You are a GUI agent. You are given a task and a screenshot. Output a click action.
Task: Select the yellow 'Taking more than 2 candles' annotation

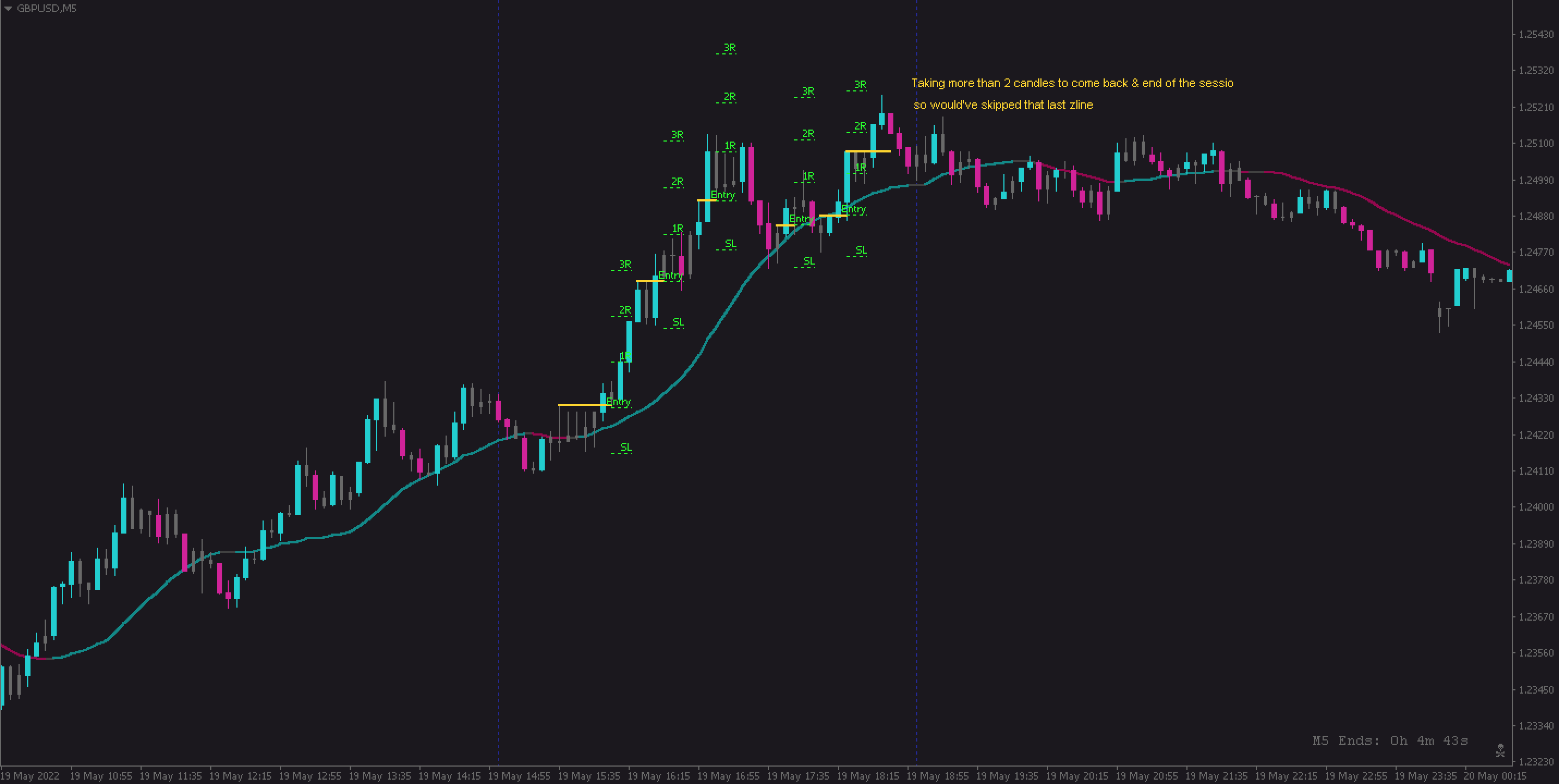click(1072, 83)
